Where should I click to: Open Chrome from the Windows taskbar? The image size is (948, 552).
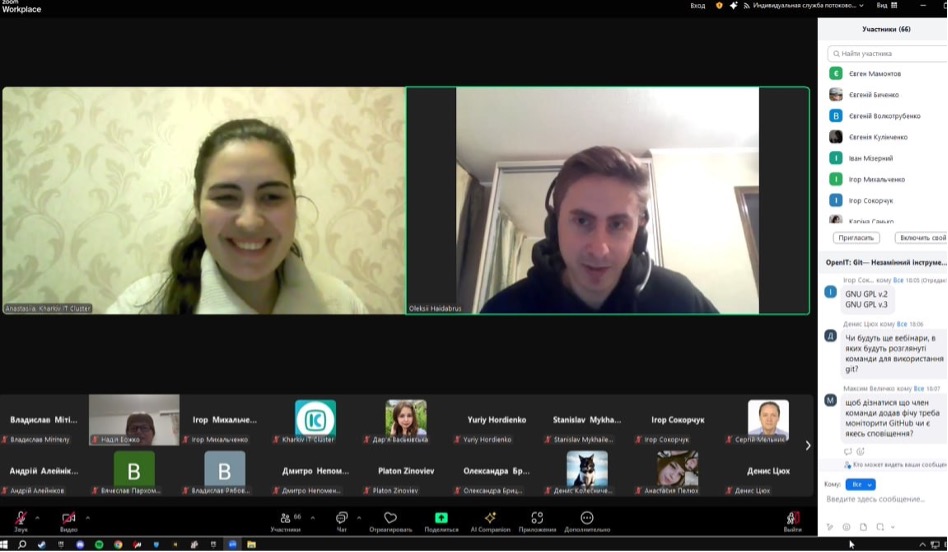coord(118,545)
